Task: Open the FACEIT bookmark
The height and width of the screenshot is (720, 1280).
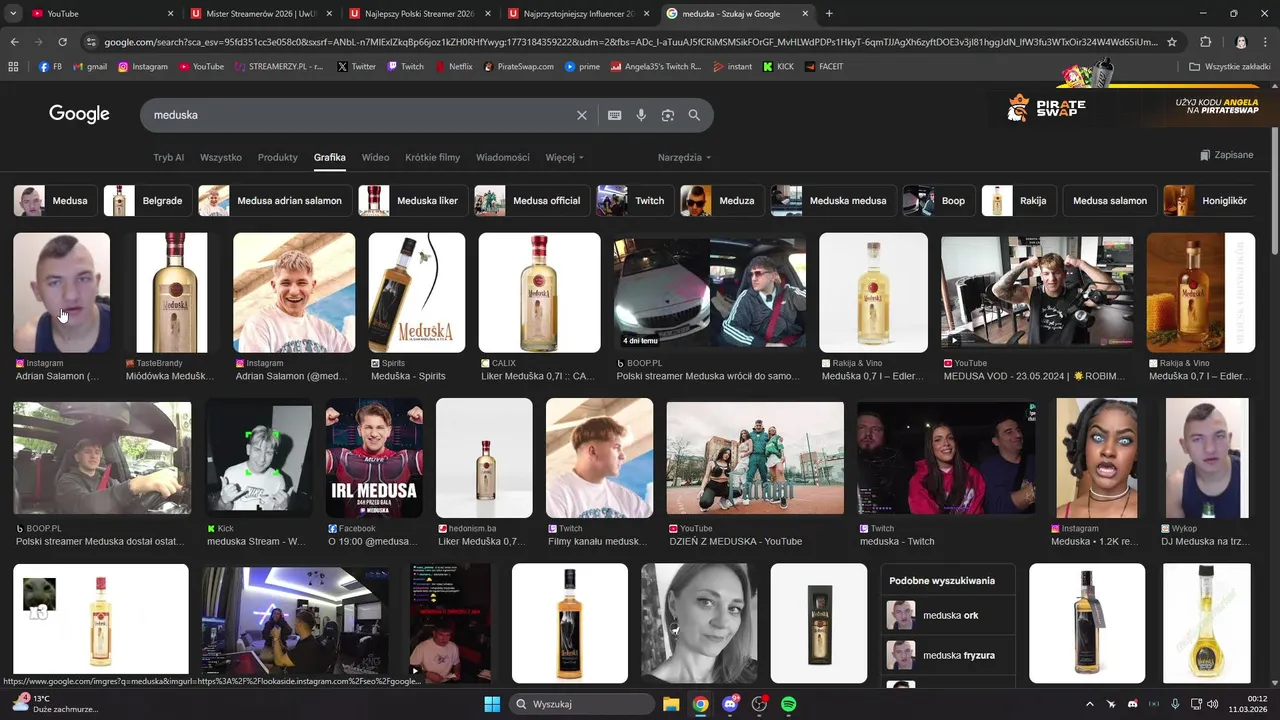Action: click(823, 66)
